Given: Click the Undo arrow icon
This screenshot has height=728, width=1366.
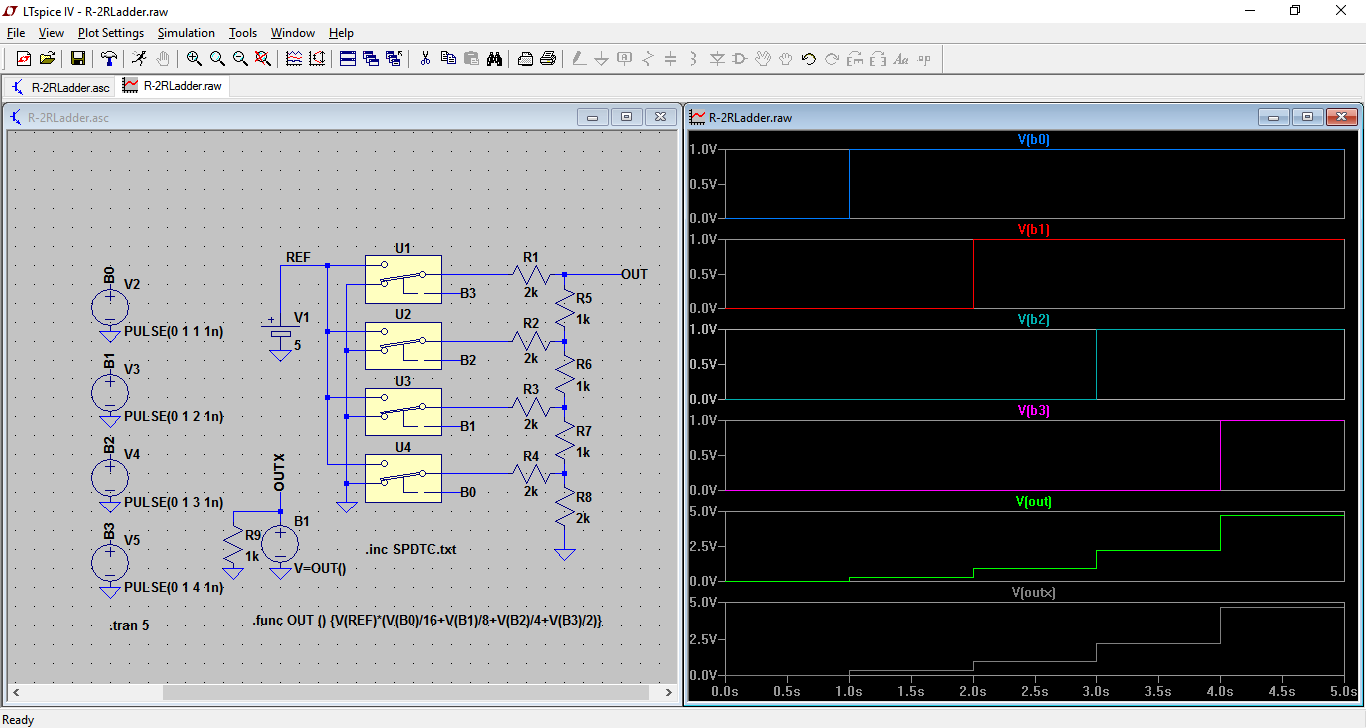Looking at the screenshot, I should [809, 59].
